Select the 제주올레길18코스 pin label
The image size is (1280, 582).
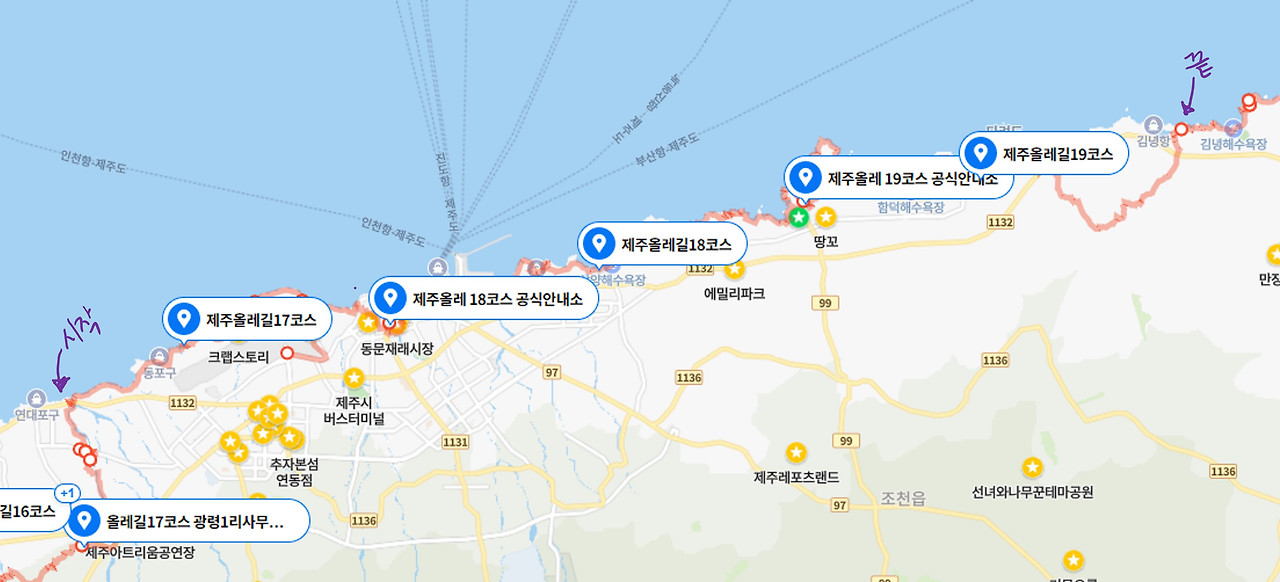[x=662, y=243]
